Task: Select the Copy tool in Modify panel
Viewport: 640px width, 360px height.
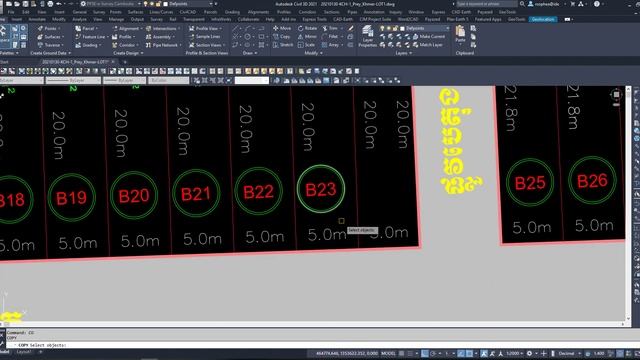Action: (282, 36)
